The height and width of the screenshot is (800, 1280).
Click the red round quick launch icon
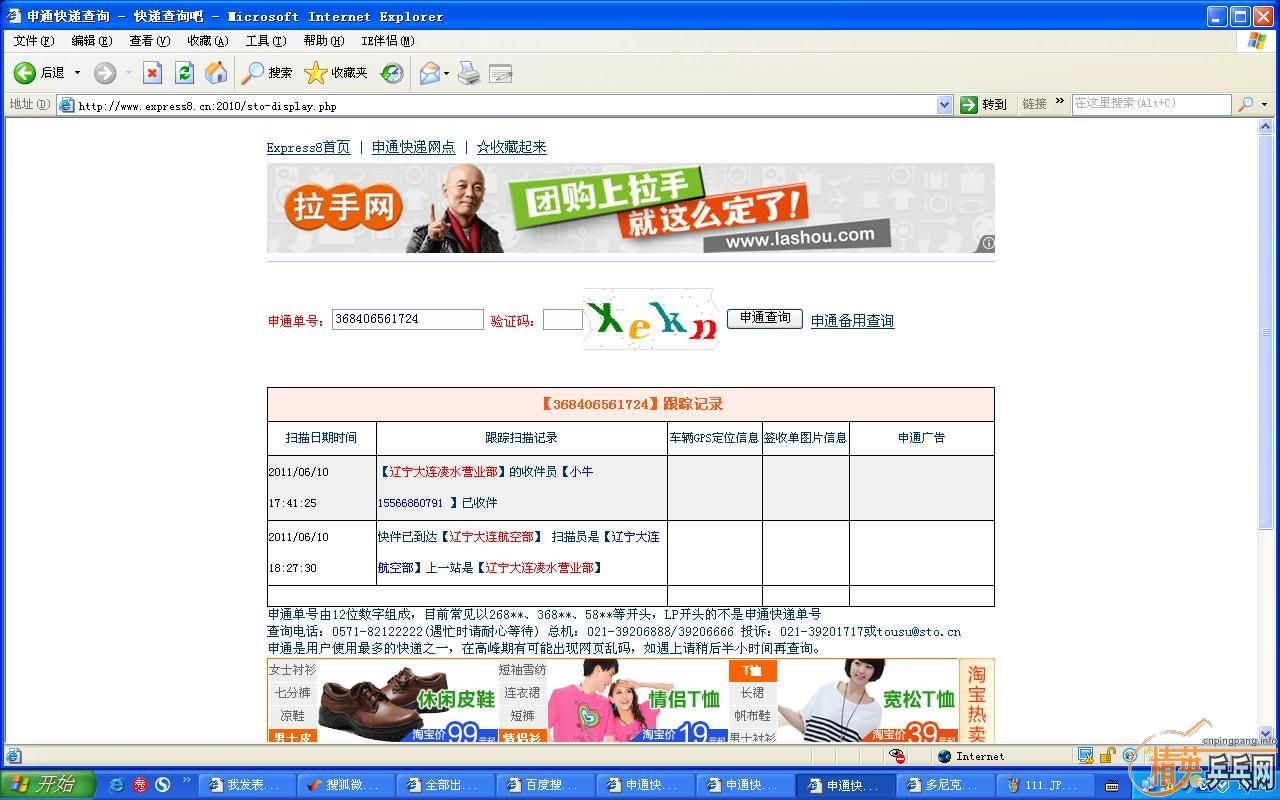[x=140, y=785]
